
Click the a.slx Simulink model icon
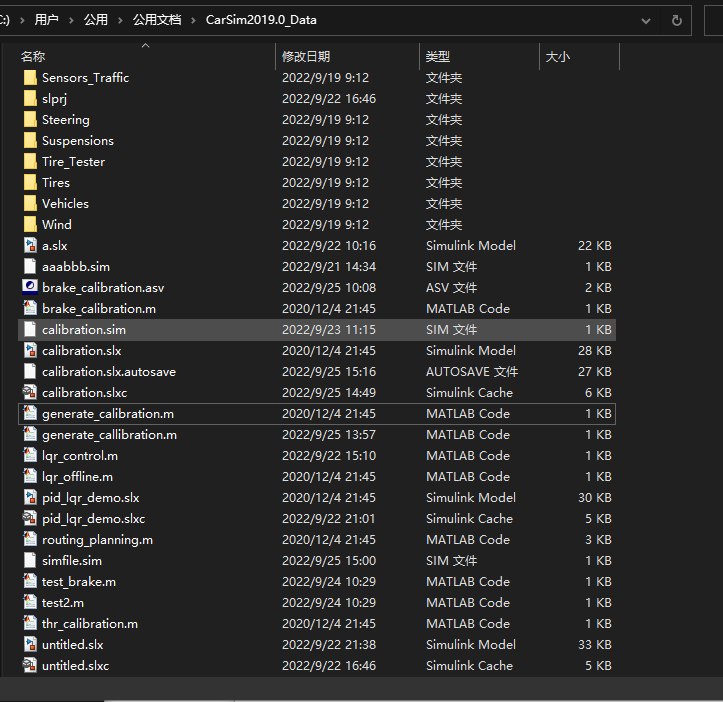pyautogui.click(x=30, y=245)
